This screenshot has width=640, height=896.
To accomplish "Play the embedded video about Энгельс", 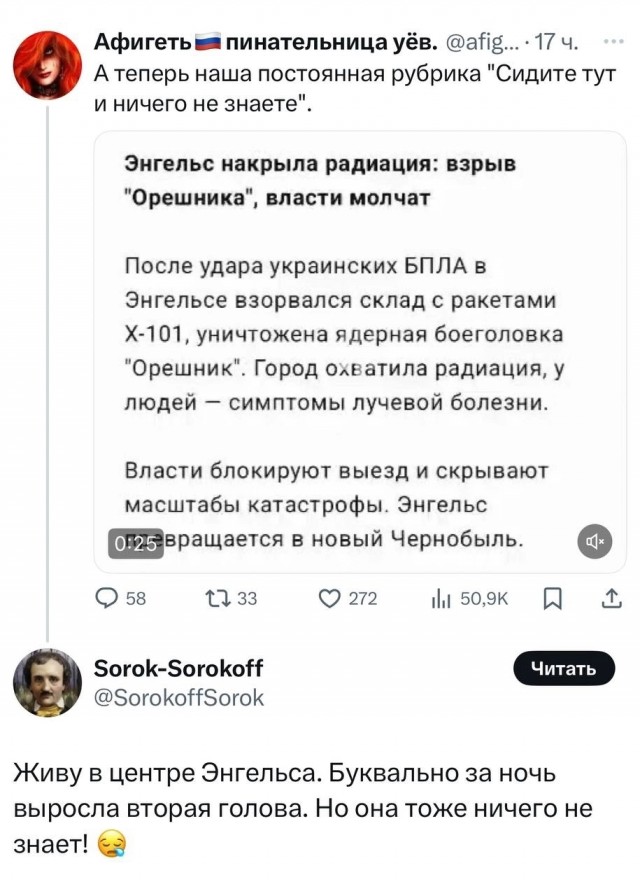I will point(360,351).
